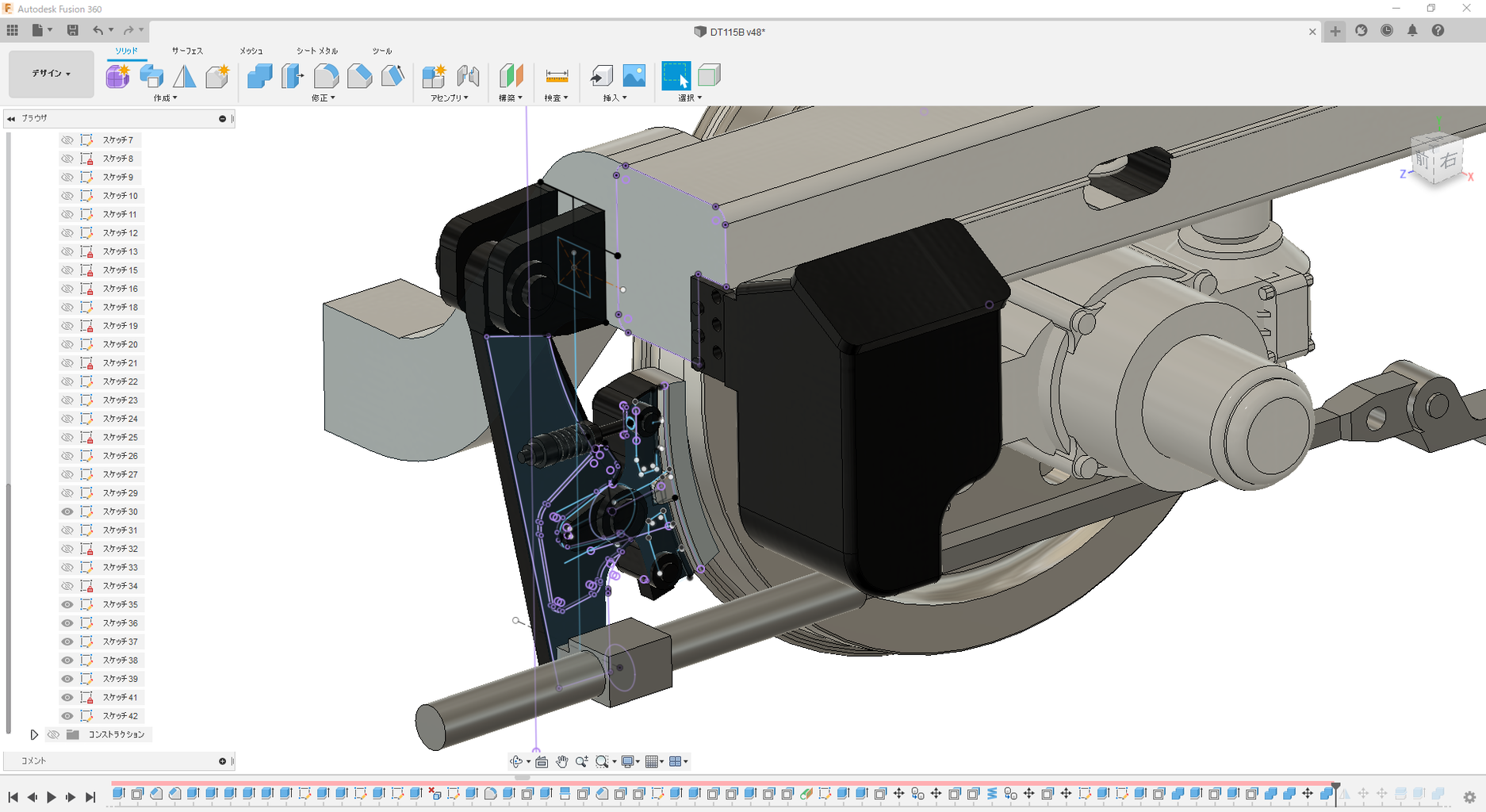Click the Save icon in the top bar
The height and width of the screenshot is (812, 1486).
tap(72, 30)
